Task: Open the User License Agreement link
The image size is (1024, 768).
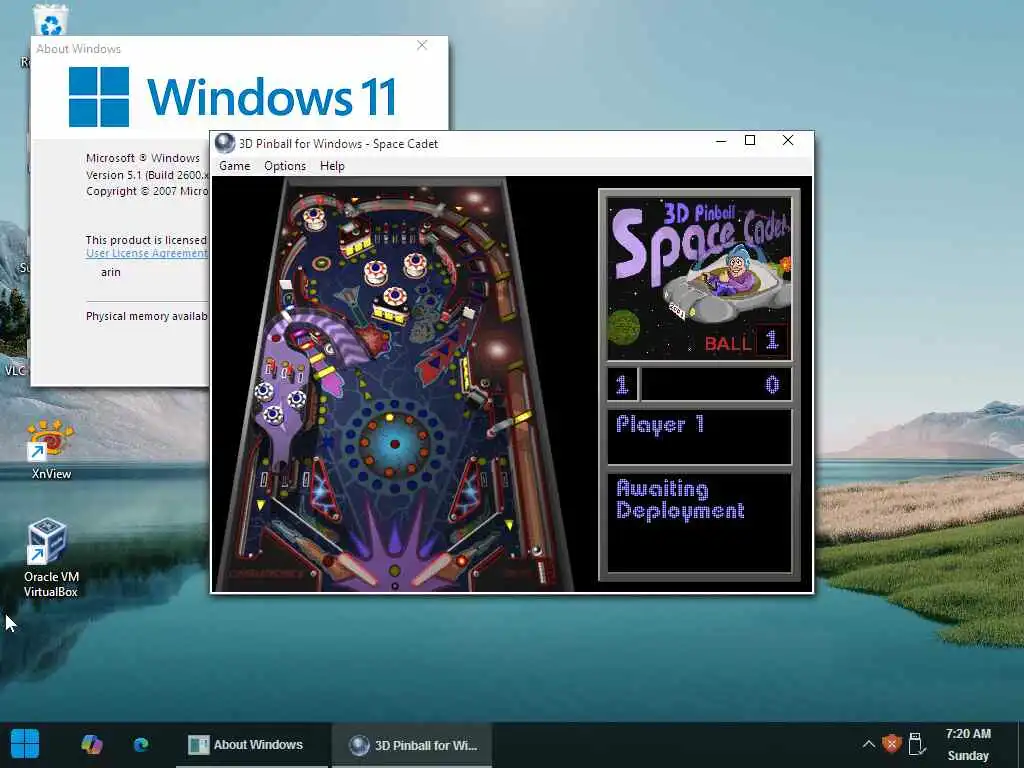Action: pyautogui.click(x=147, y=253)
